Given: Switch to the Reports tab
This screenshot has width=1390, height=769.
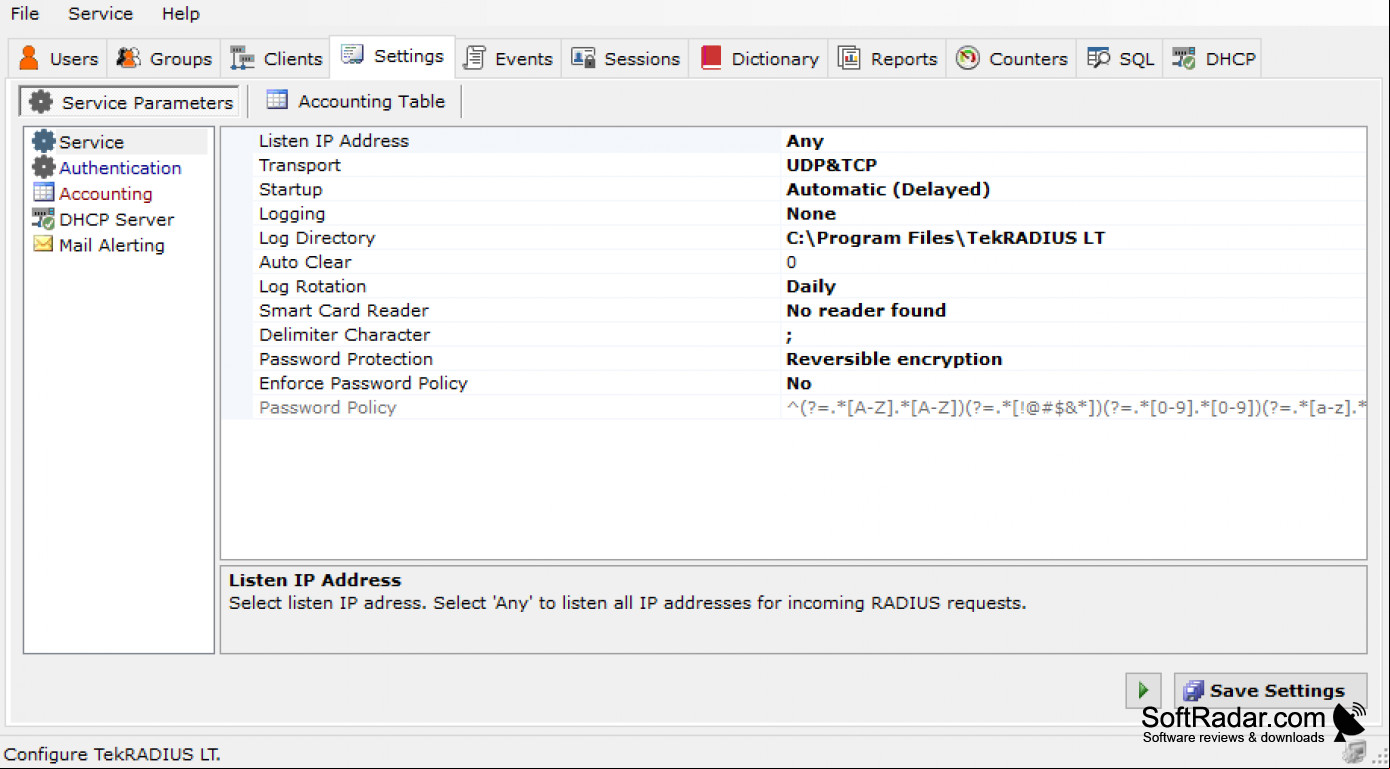Looking at the screenshot, I should [887, 58].
